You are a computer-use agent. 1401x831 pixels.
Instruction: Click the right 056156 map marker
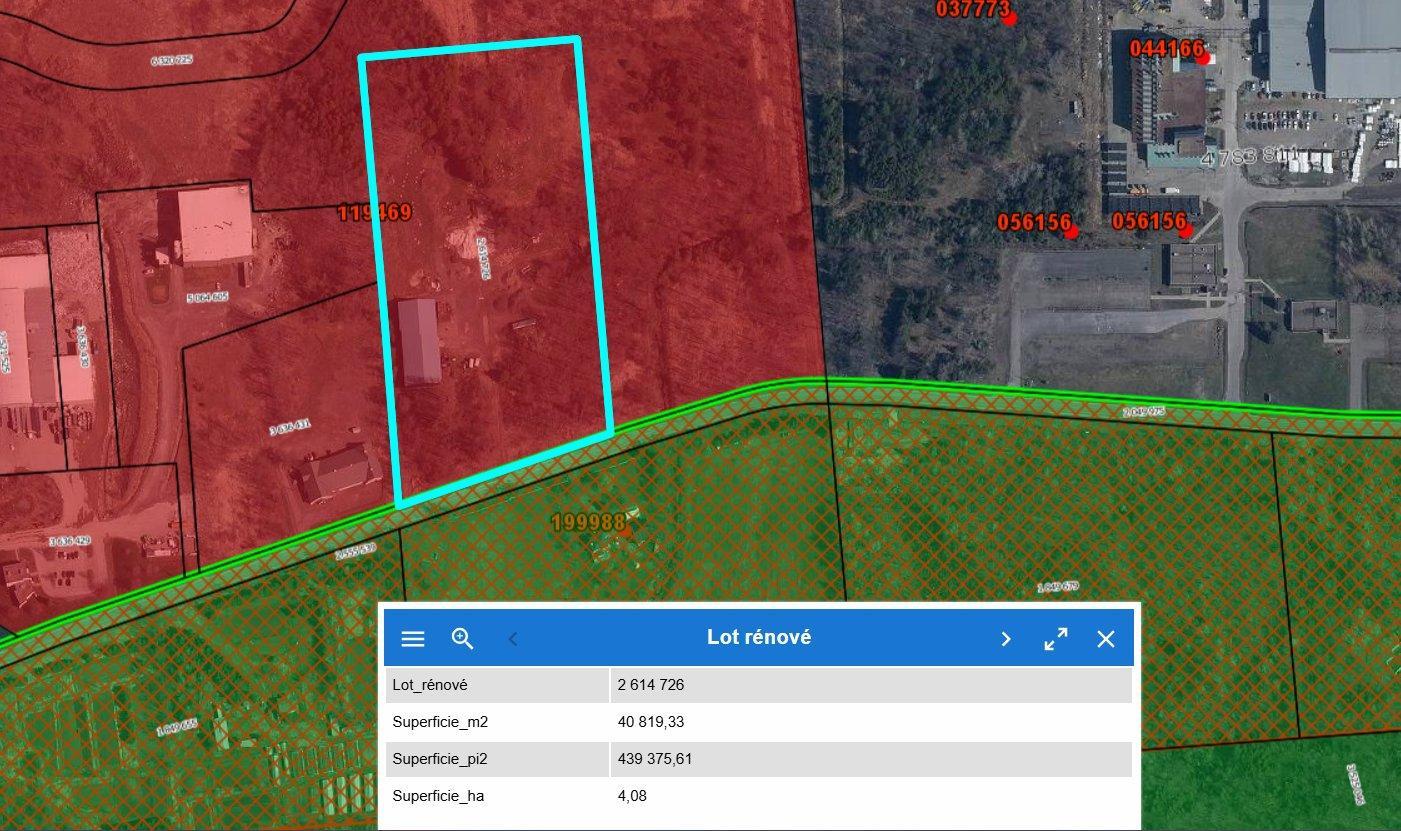pos(1185,232)
